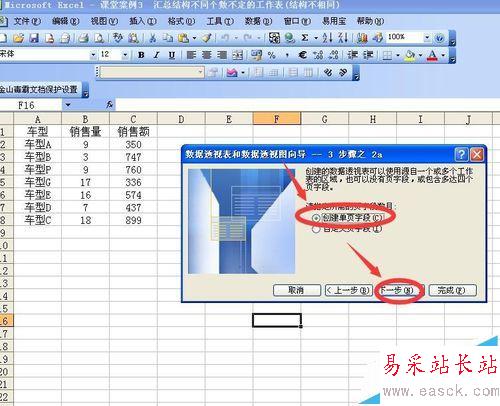
Task: Copy selection using the copy icon
Action: click(x=168, y=38)
